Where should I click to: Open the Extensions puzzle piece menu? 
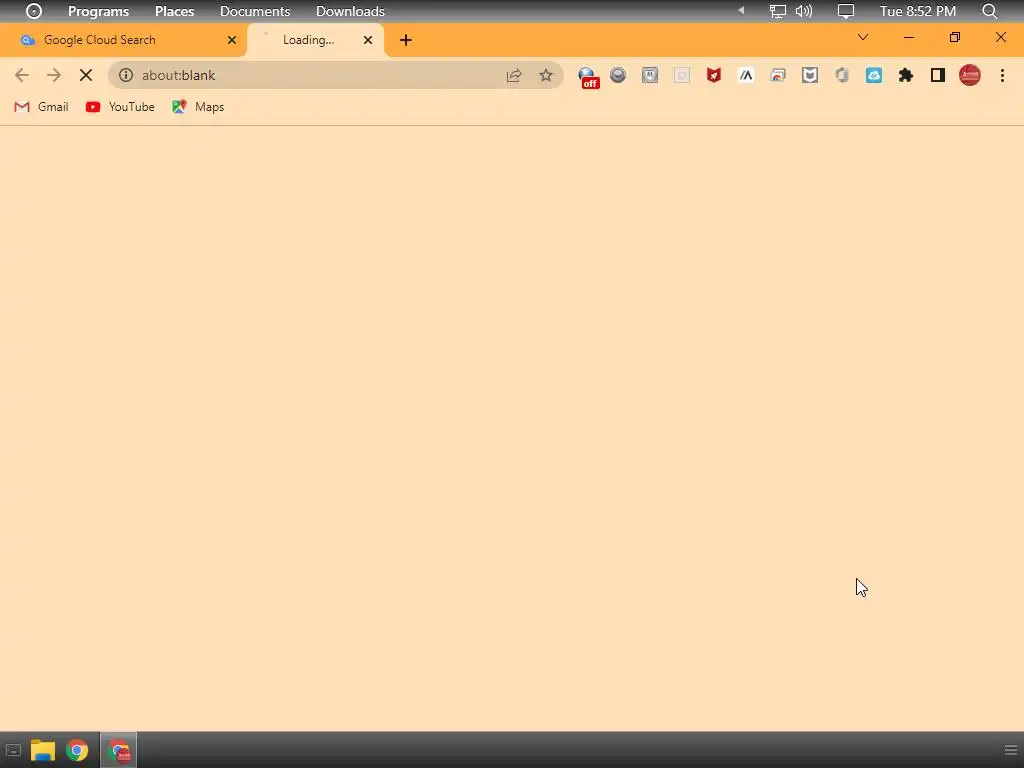tap(906, 75)
